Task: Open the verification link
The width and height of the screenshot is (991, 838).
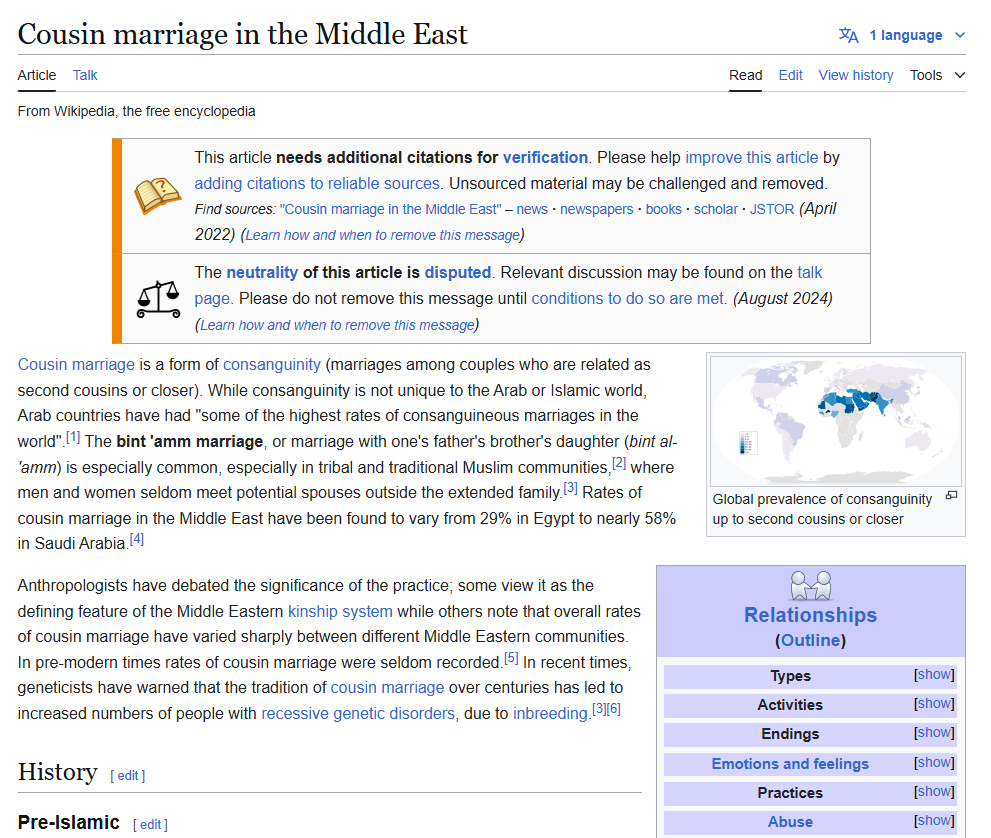Action: [545, 157]
